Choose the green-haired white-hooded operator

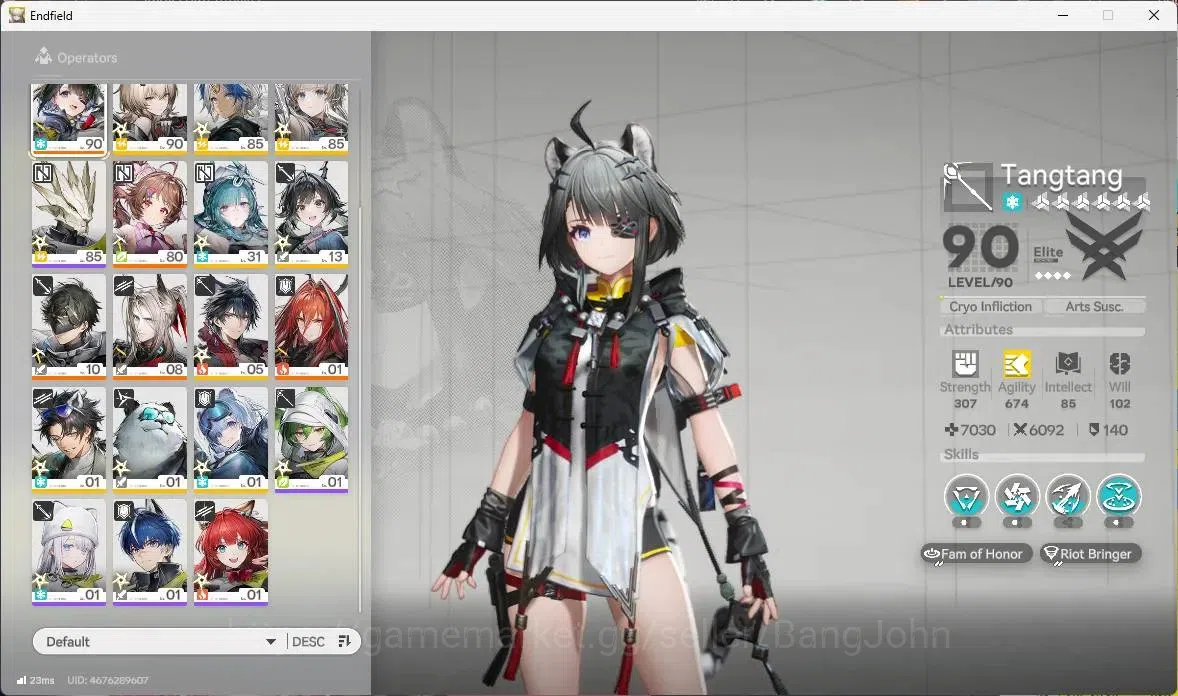[x=312, y=439]
